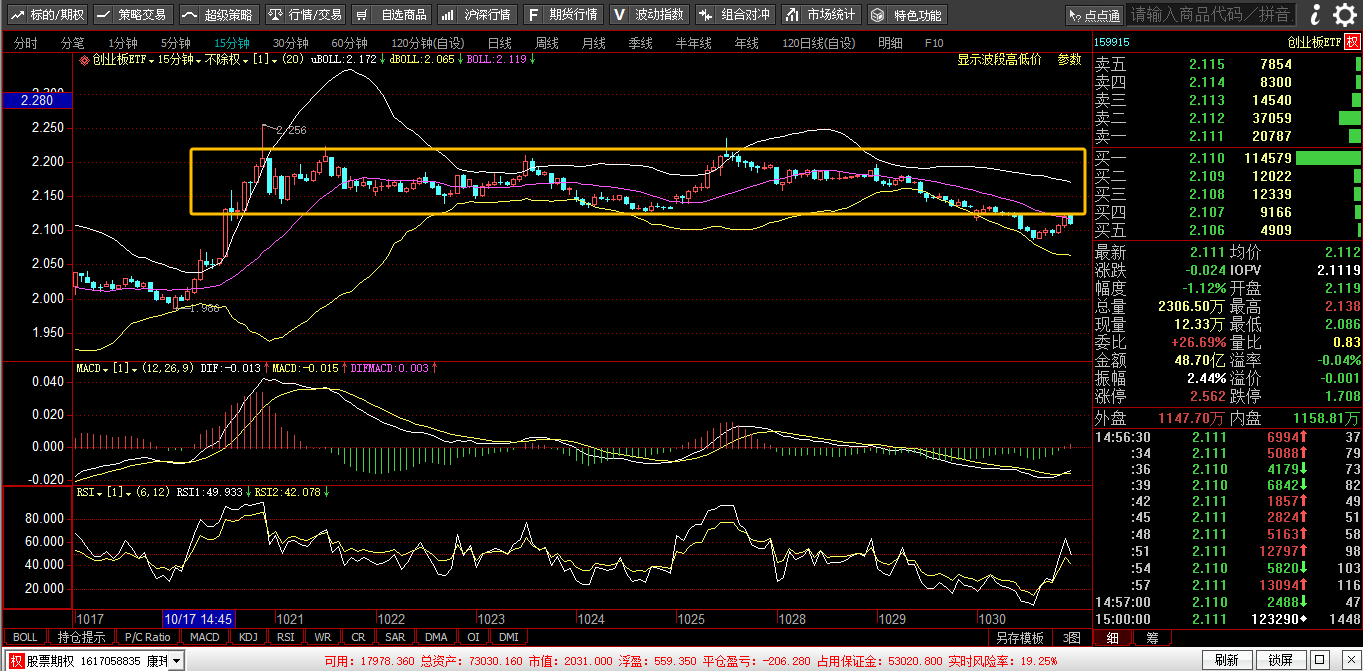Click the 刷新 refresh button

(1226, 660)
